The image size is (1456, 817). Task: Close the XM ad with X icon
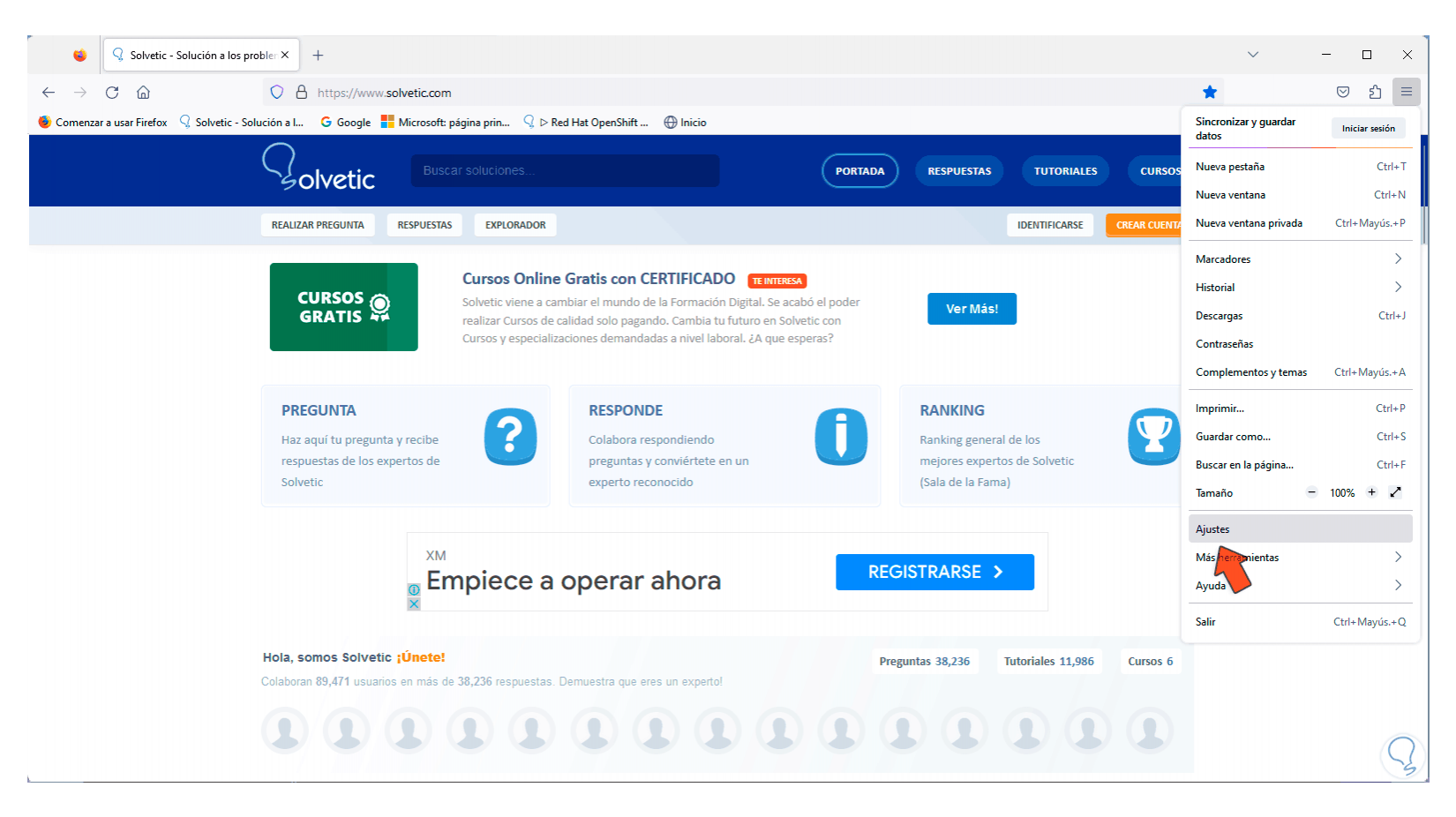coord(414,604)
